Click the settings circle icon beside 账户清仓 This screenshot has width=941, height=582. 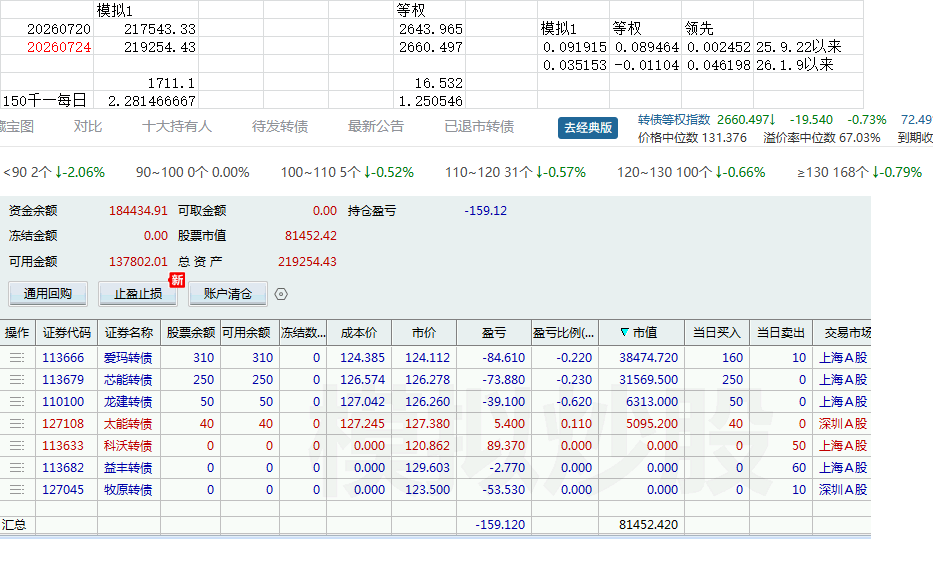pos(281,294)
